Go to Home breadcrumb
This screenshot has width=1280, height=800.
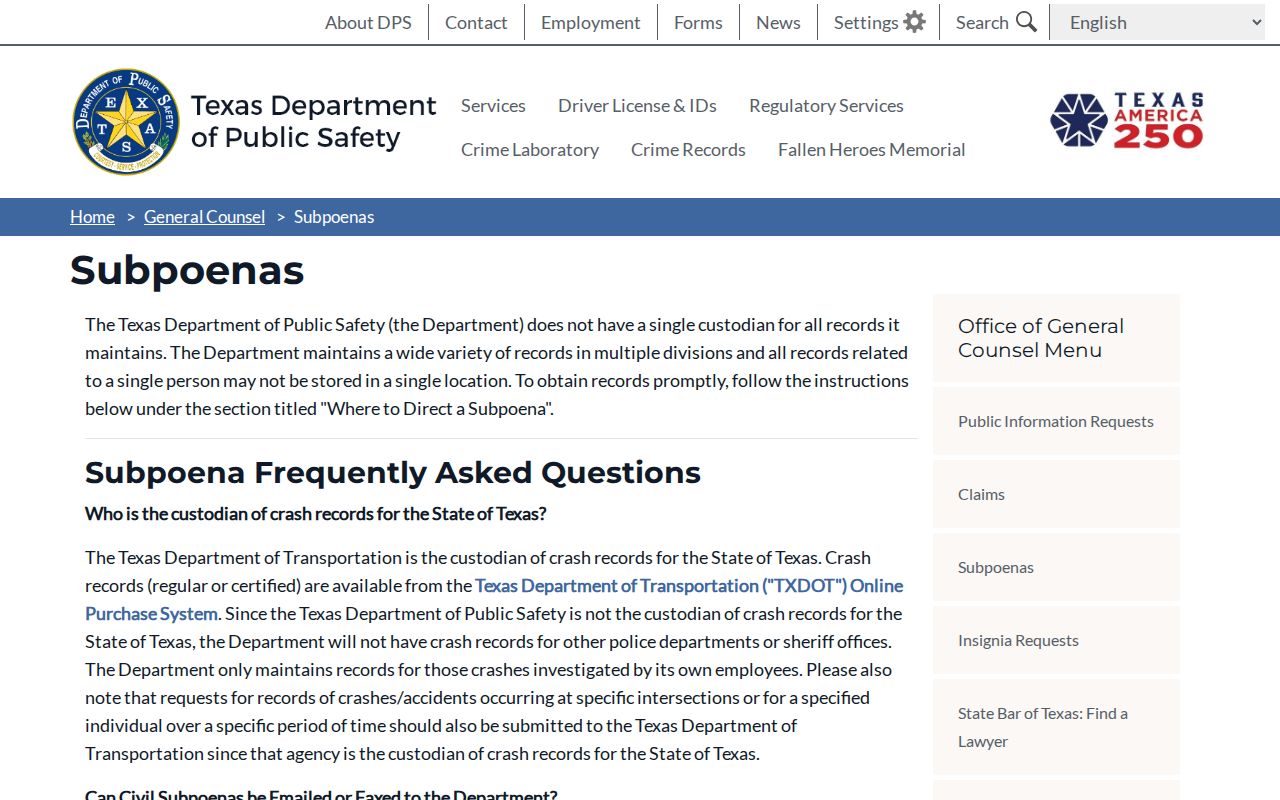point(92,217)
